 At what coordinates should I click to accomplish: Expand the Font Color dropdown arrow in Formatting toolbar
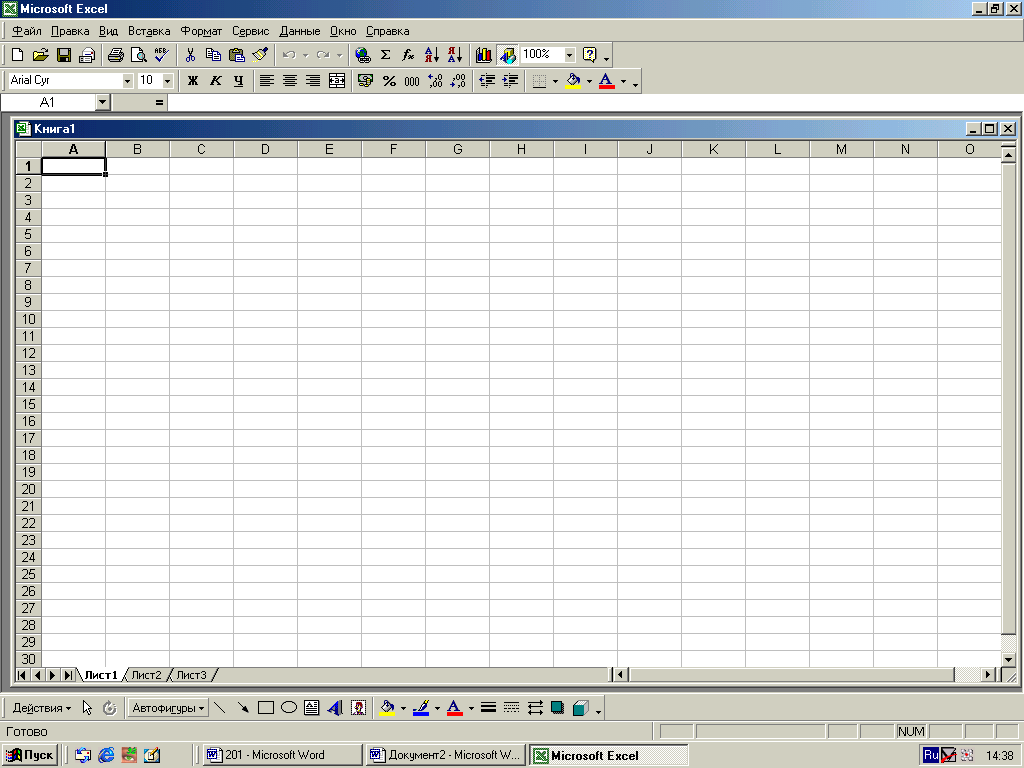(623, 81)
